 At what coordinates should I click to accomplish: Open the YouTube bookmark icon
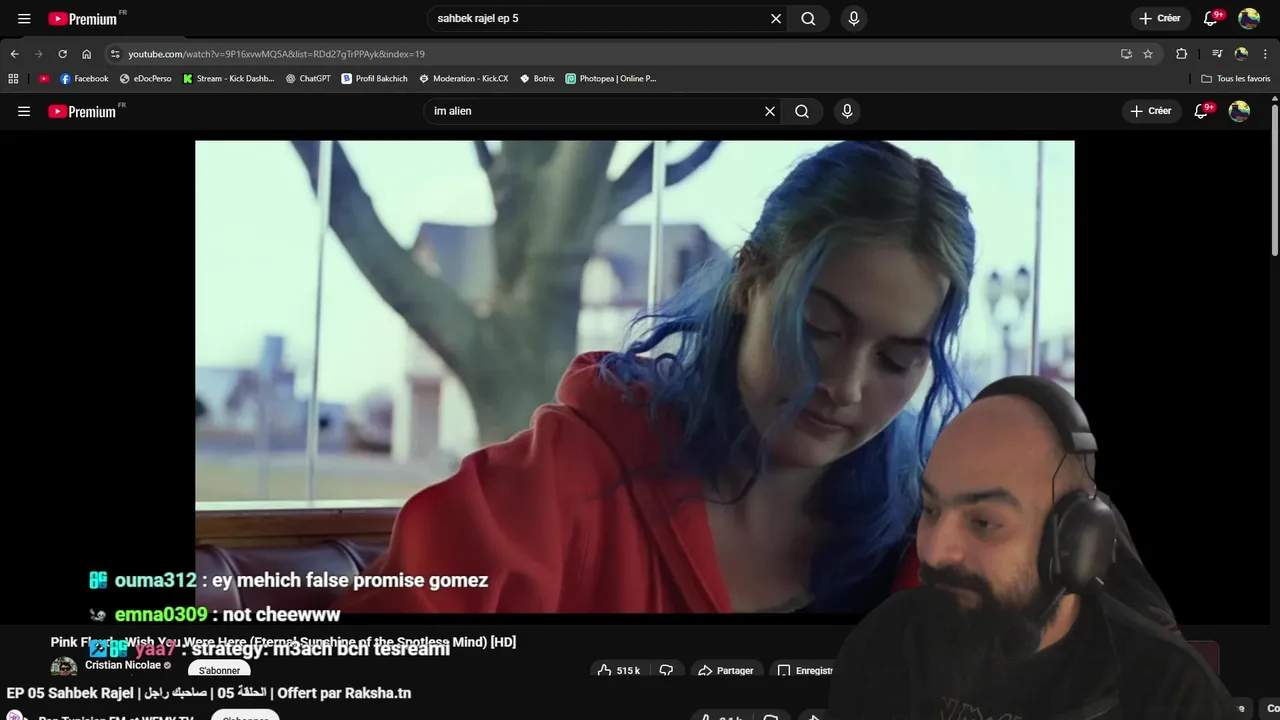(44, 78)
